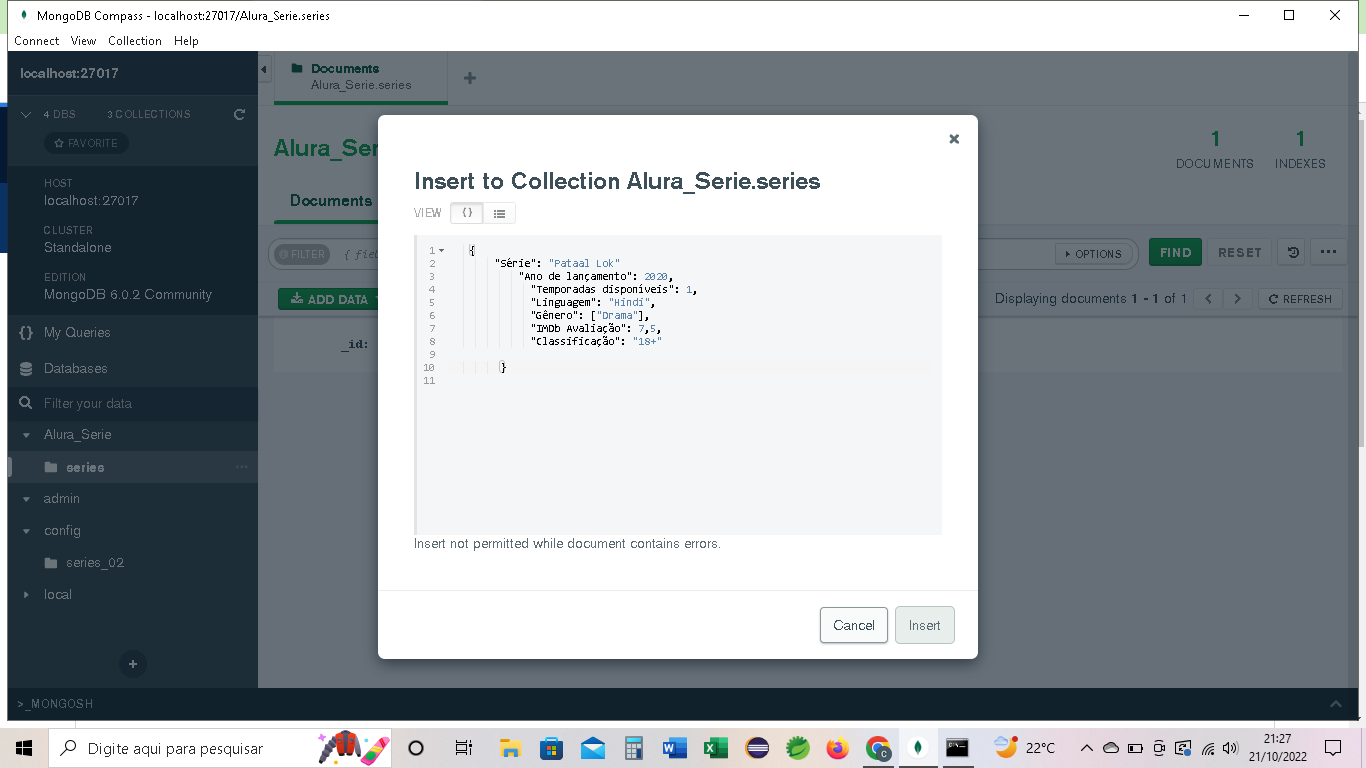
Task: Click the "IMDb Avaliação" line in the editor
Action: [x=595, y=328]
